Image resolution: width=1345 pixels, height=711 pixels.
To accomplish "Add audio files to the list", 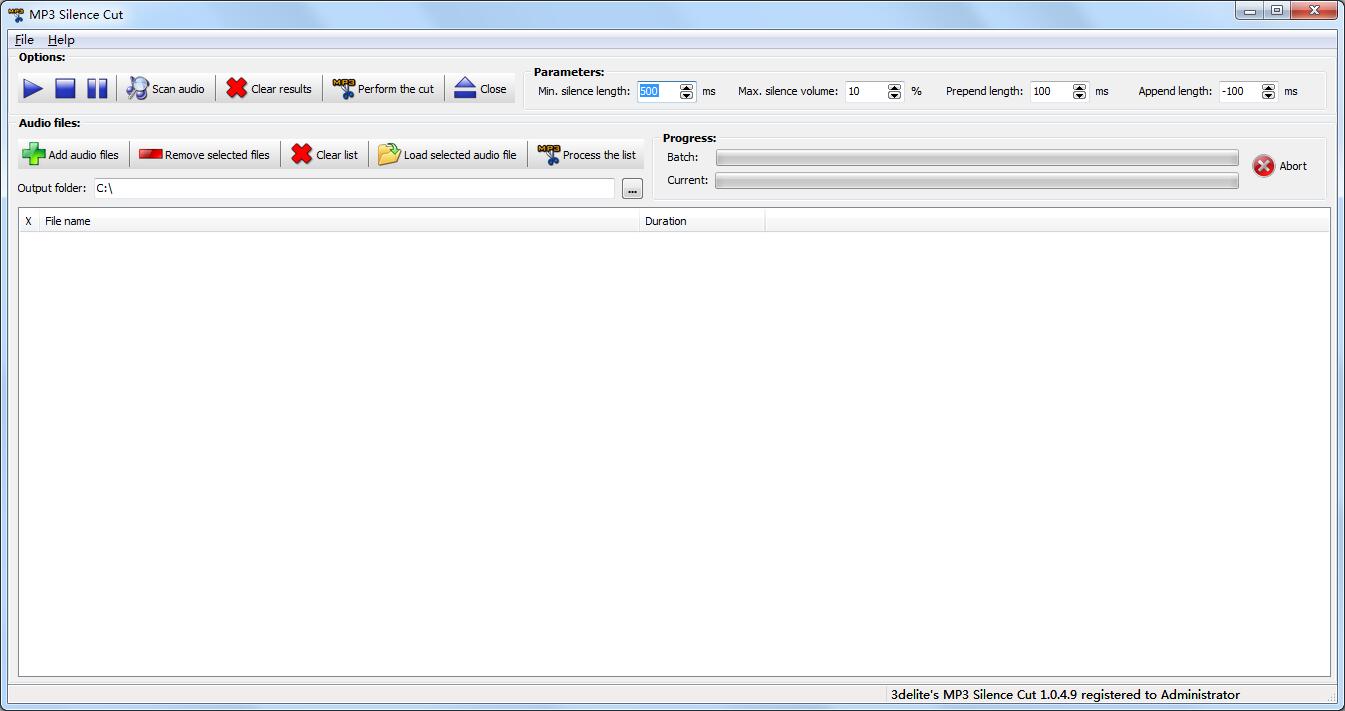I will coord(71,155).
